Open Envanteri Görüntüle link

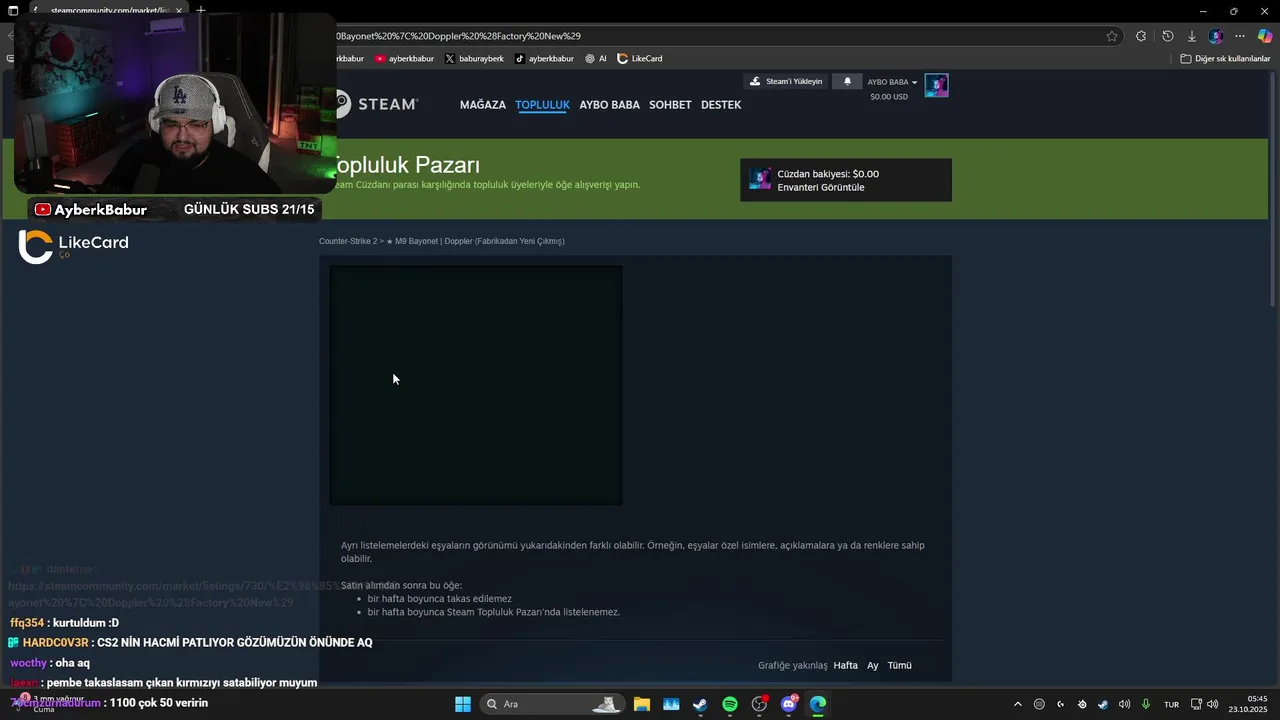pyautogui.click(x=821, y=187)
